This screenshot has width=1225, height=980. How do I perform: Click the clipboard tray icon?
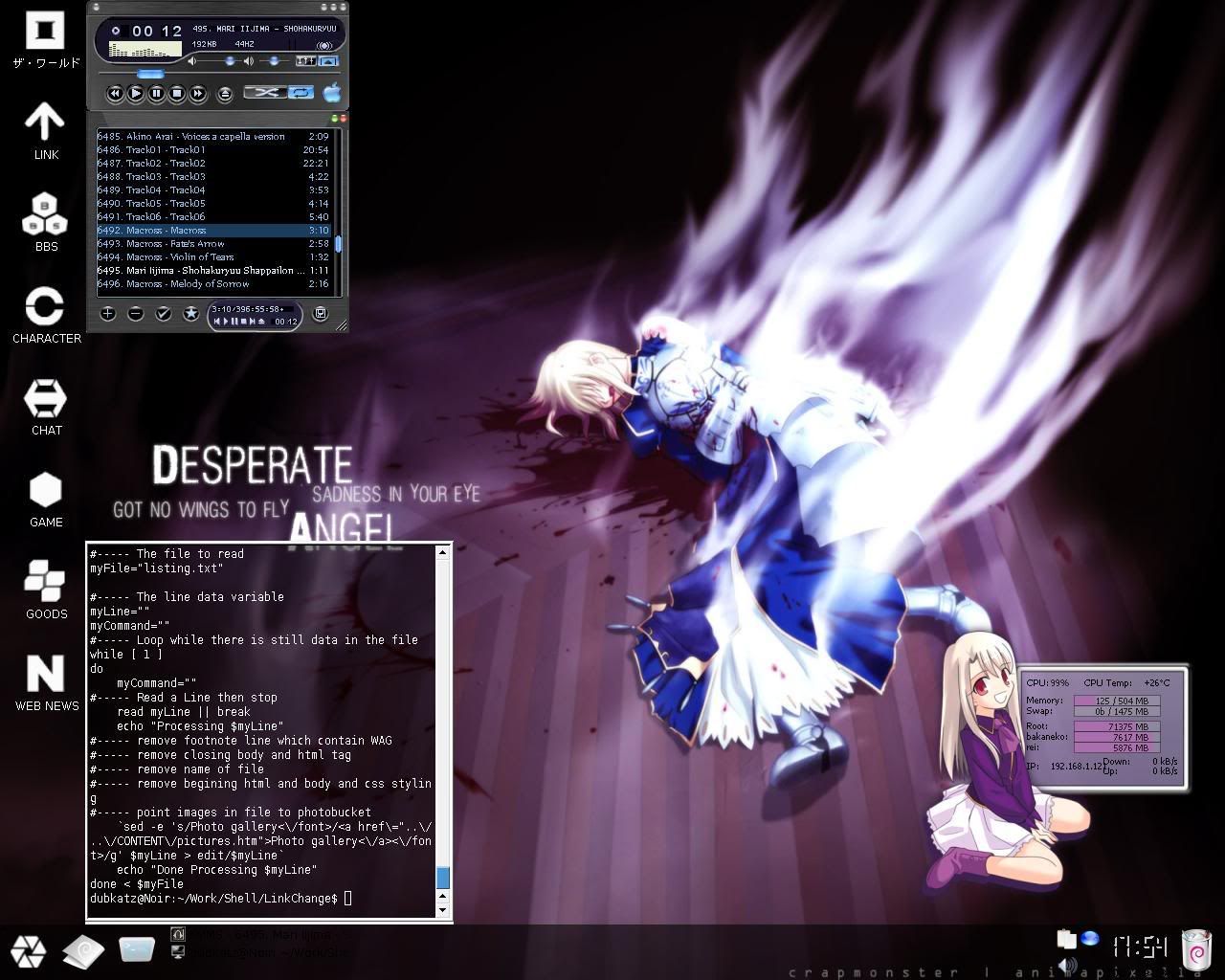[1066, 939]
